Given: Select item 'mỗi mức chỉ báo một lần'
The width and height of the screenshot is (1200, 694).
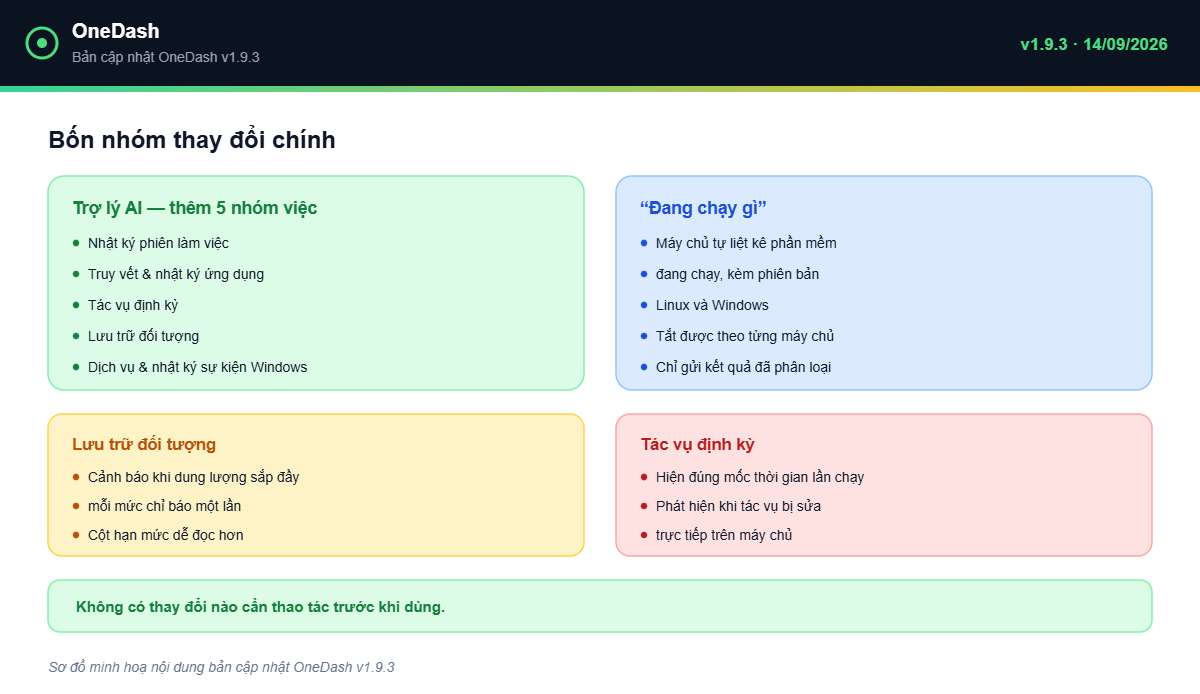Looking at the screenshot, I should pyautogui.click(x=164, y=506).
